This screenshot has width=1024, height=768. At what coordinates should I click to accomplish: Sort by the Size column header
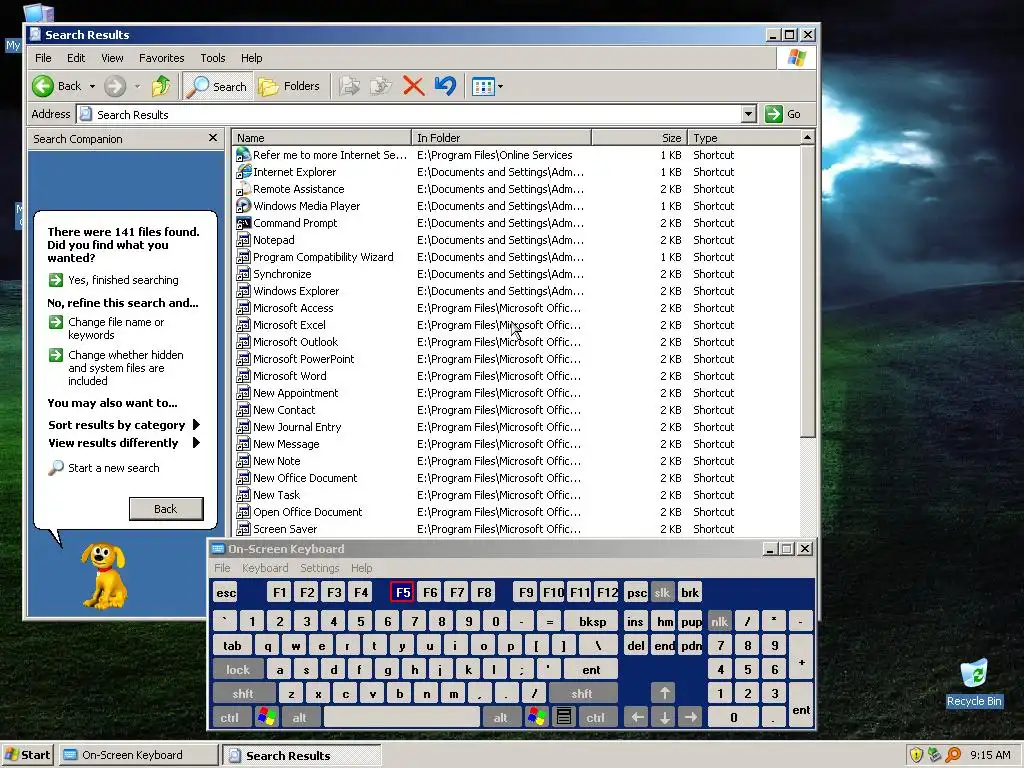pyautogui.click(x=639, y=138)
